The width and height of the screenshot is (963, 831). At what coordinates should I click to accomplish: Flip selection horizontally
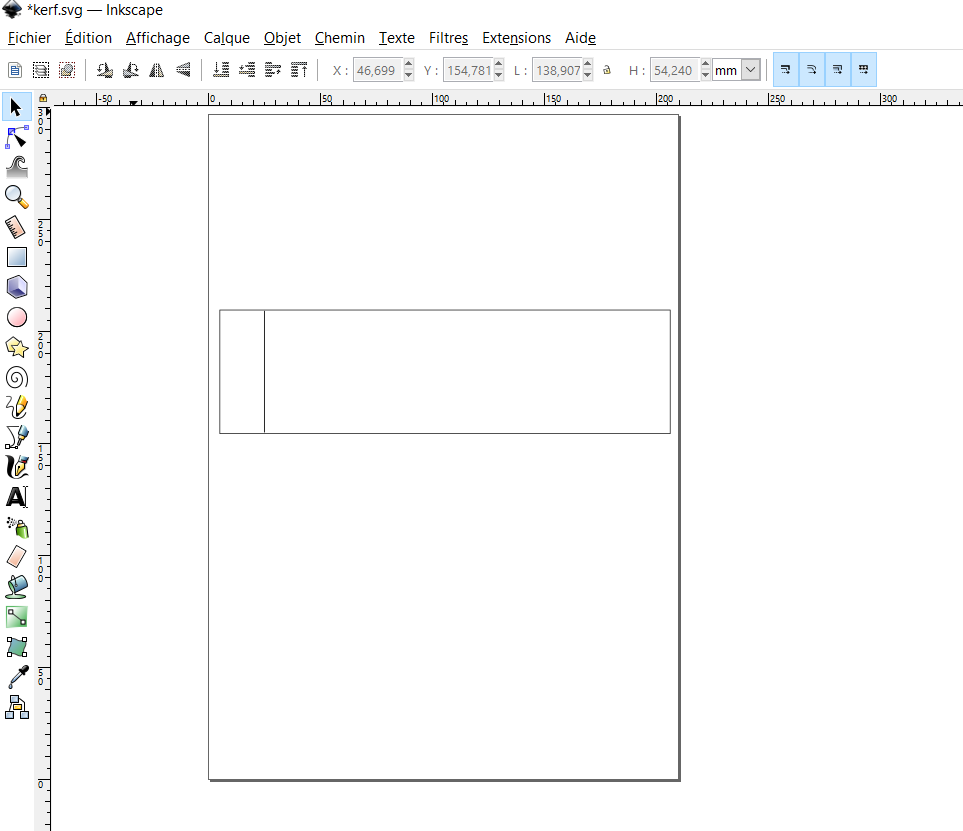tap(157, 70)
